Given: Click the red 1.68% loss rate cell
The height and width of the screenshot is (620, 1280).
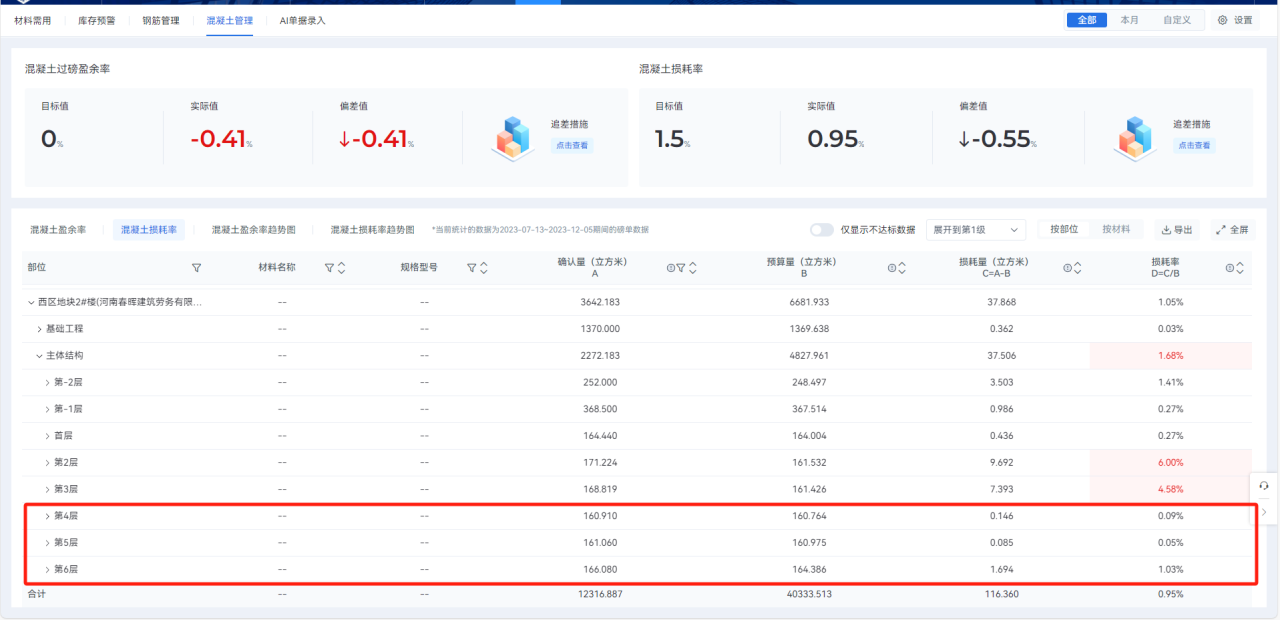Looking at the screenshot, I should click(1170, 356).
